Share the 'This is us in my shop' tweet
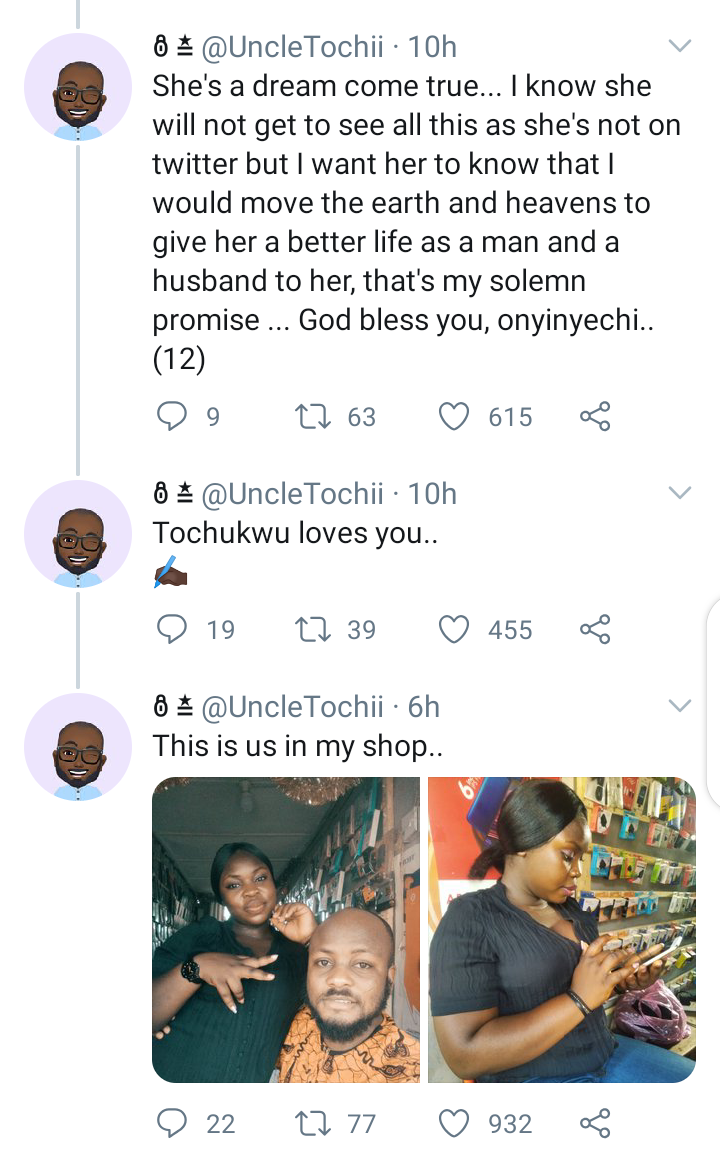 (595, 1123)
